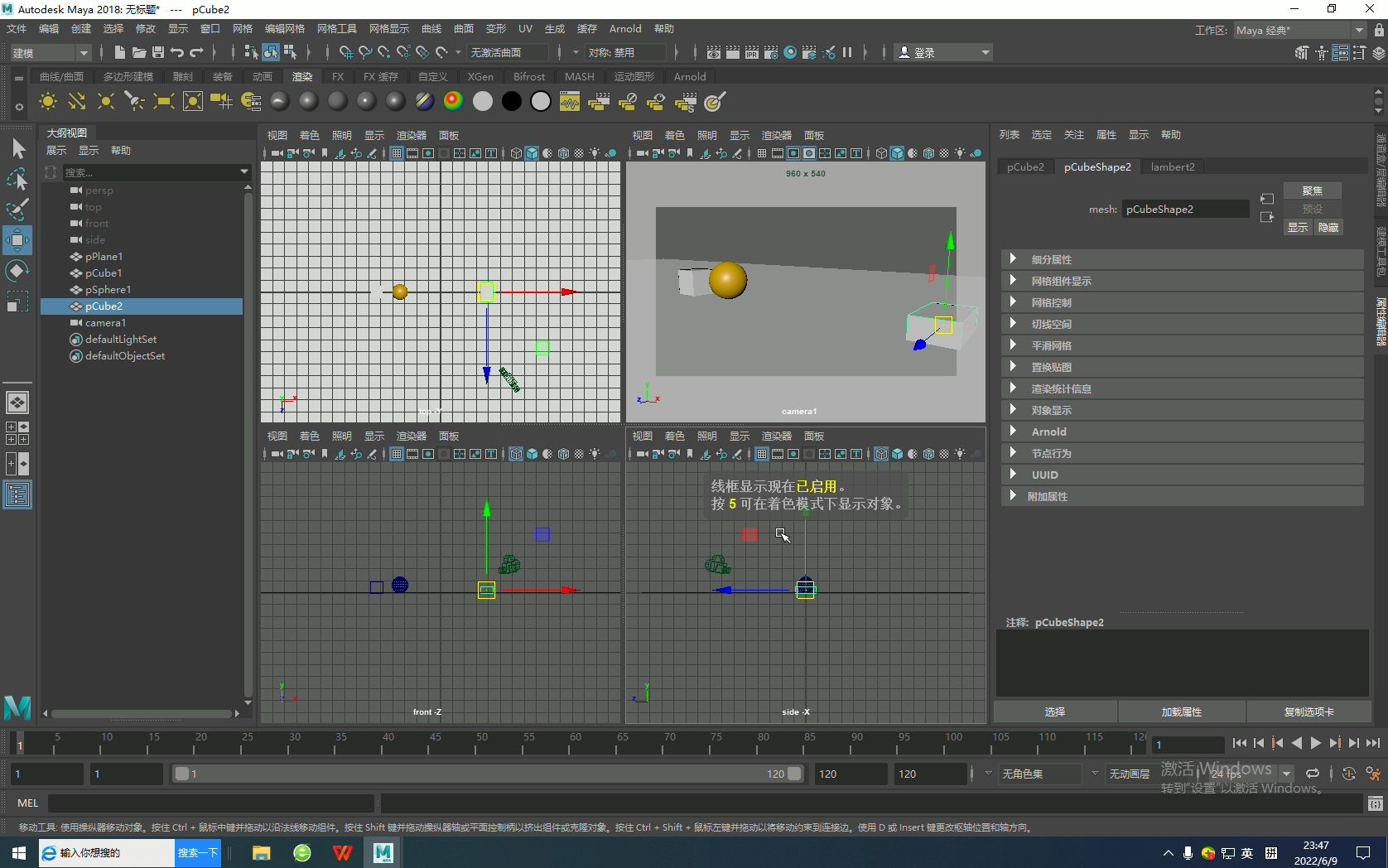Click the 加载属性 button
This screenshot has height=868, width=1388.
point(1181,711)
